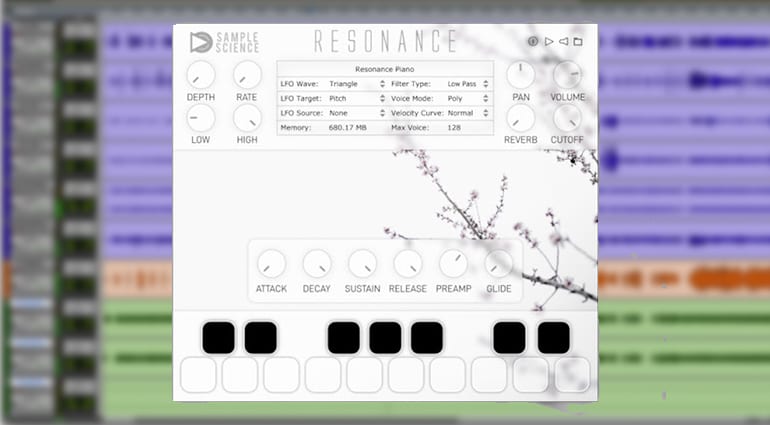Click the VOLUME knob

coord(567,75)
